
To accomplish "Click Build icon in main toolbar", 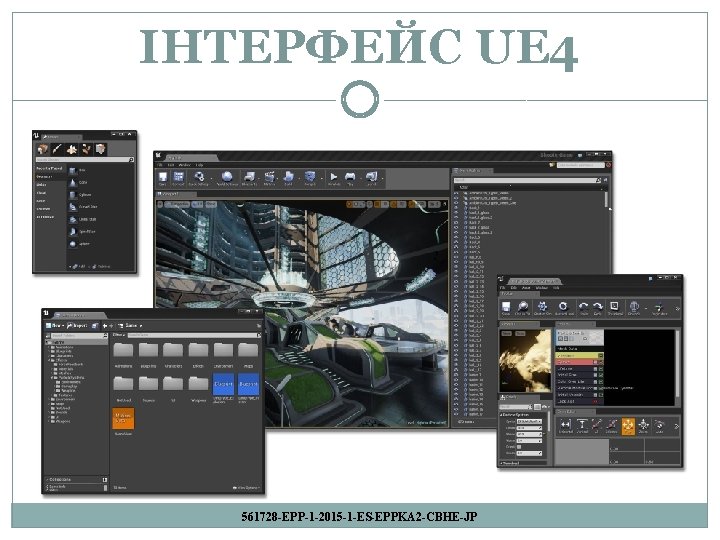I will (x=289, y=177).
